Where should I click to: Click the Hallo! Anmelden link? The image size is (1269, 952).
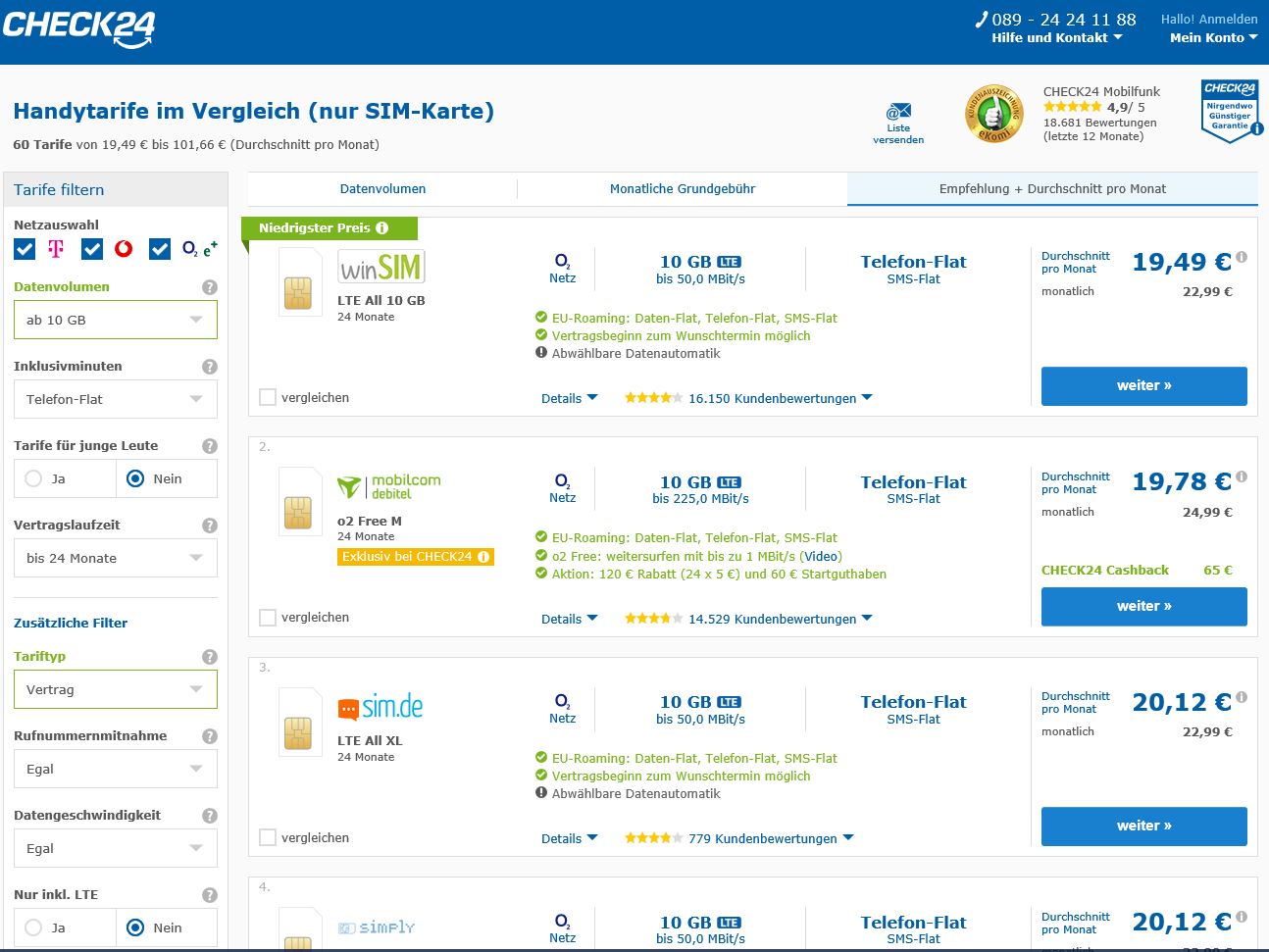pyautogui.click(x=1209, y=19)
